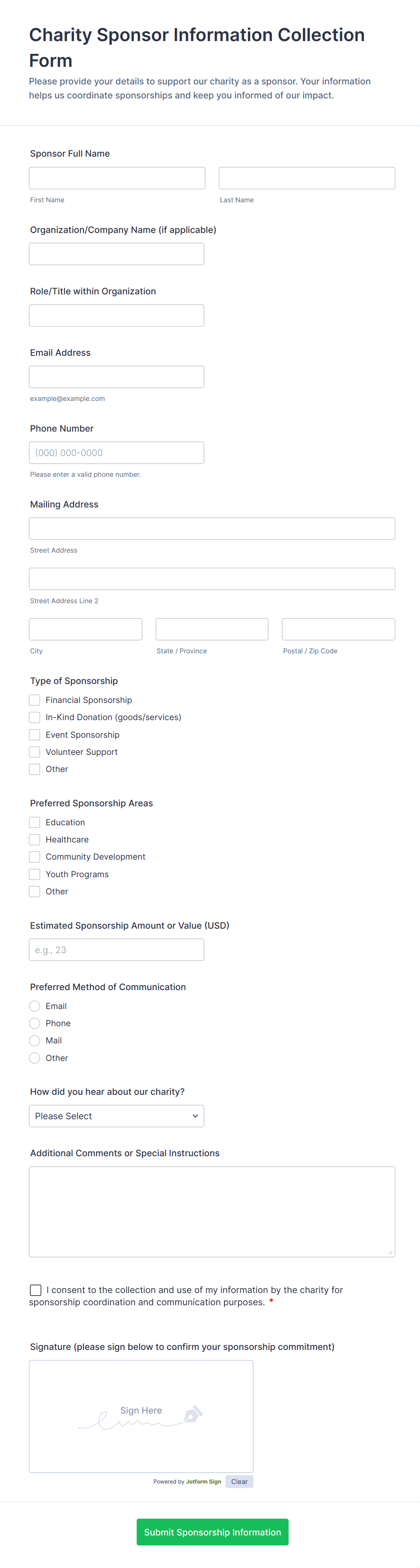Select Youth Programs checkbox

tap(35, 874)
